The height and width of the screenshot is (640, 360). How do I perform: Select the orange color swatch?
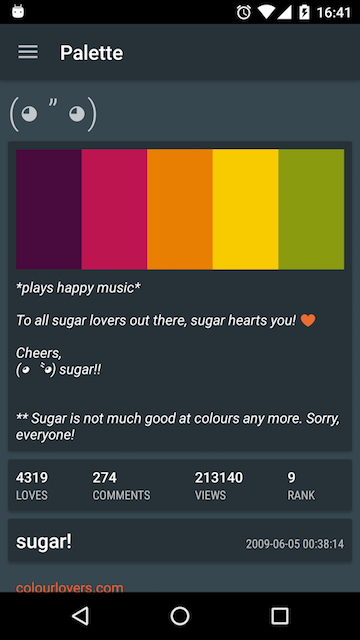point(180,209)
